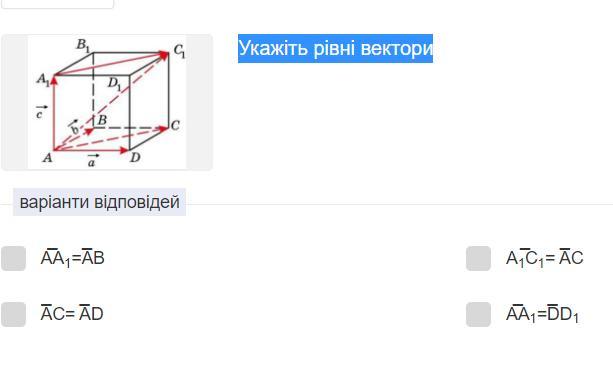Open the cube diagram image
The height and width of the screenshot is (372, 613).
107,102
